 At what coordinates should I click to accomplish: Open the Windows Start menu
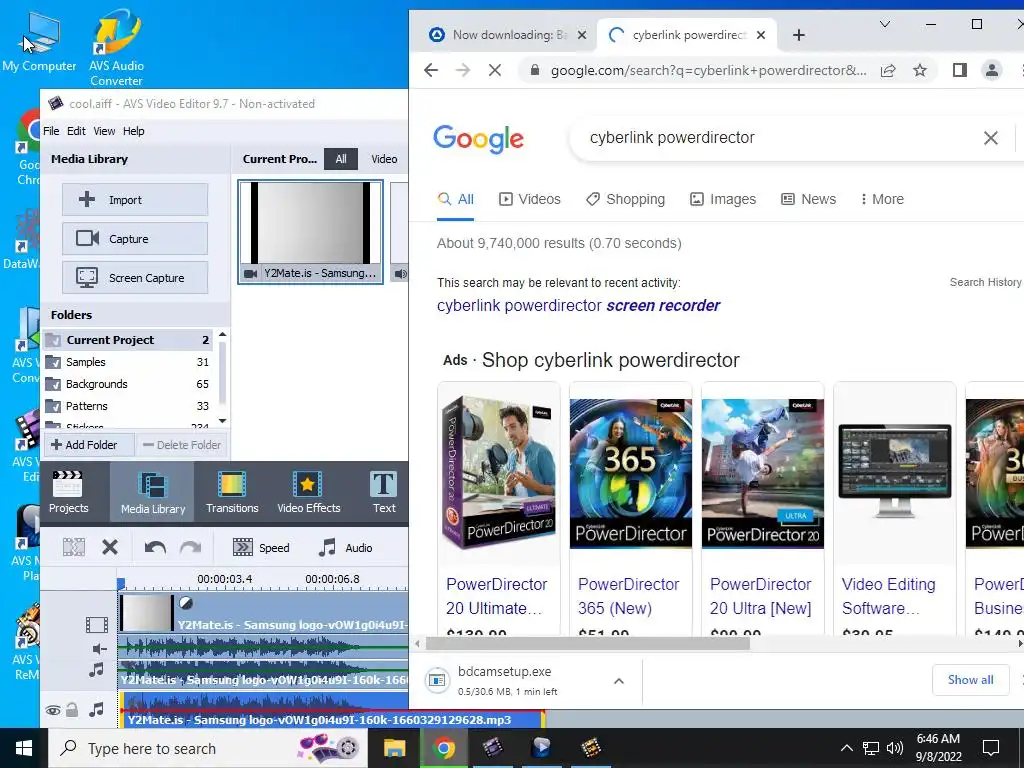[x=24, y=748]
